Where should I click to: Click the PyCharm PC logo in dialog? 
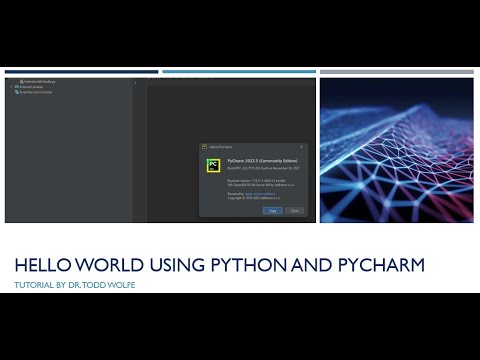pos(213,165)
